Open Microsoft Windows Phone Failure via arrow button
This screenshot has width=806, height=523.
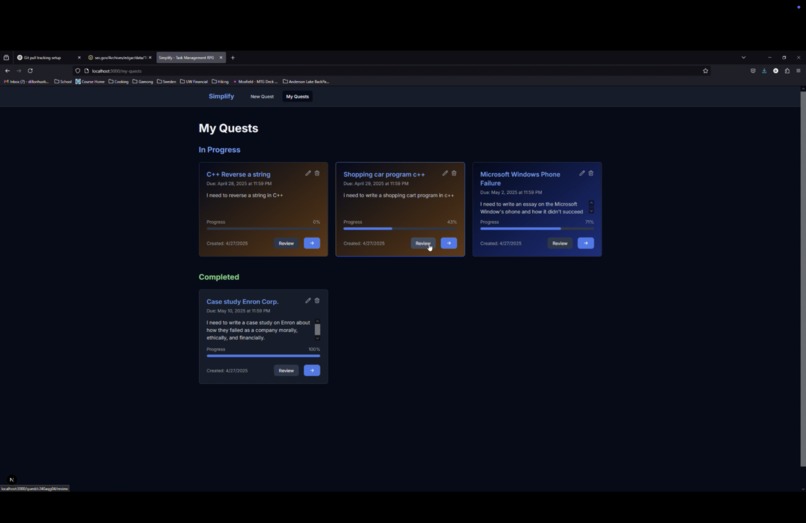point(586,243)
